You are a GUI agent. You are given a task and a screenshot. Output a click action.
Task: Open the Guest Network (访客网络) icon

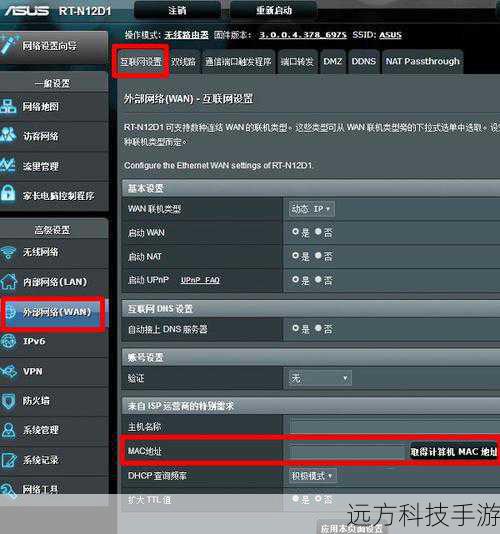point(7,135)
